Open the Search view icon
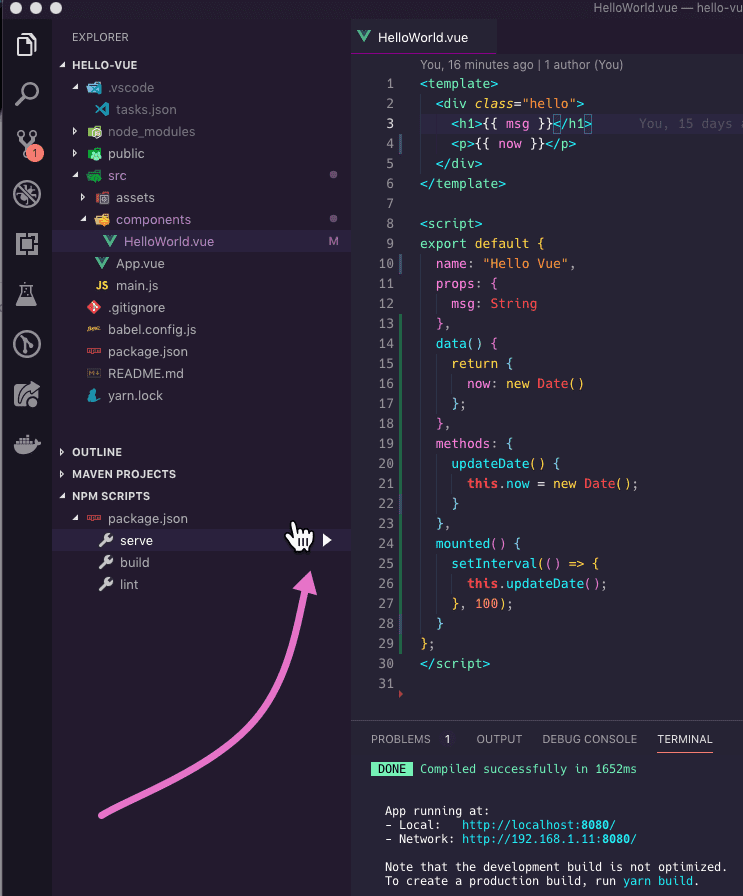The image size is (743, 896). coord(27,95)
